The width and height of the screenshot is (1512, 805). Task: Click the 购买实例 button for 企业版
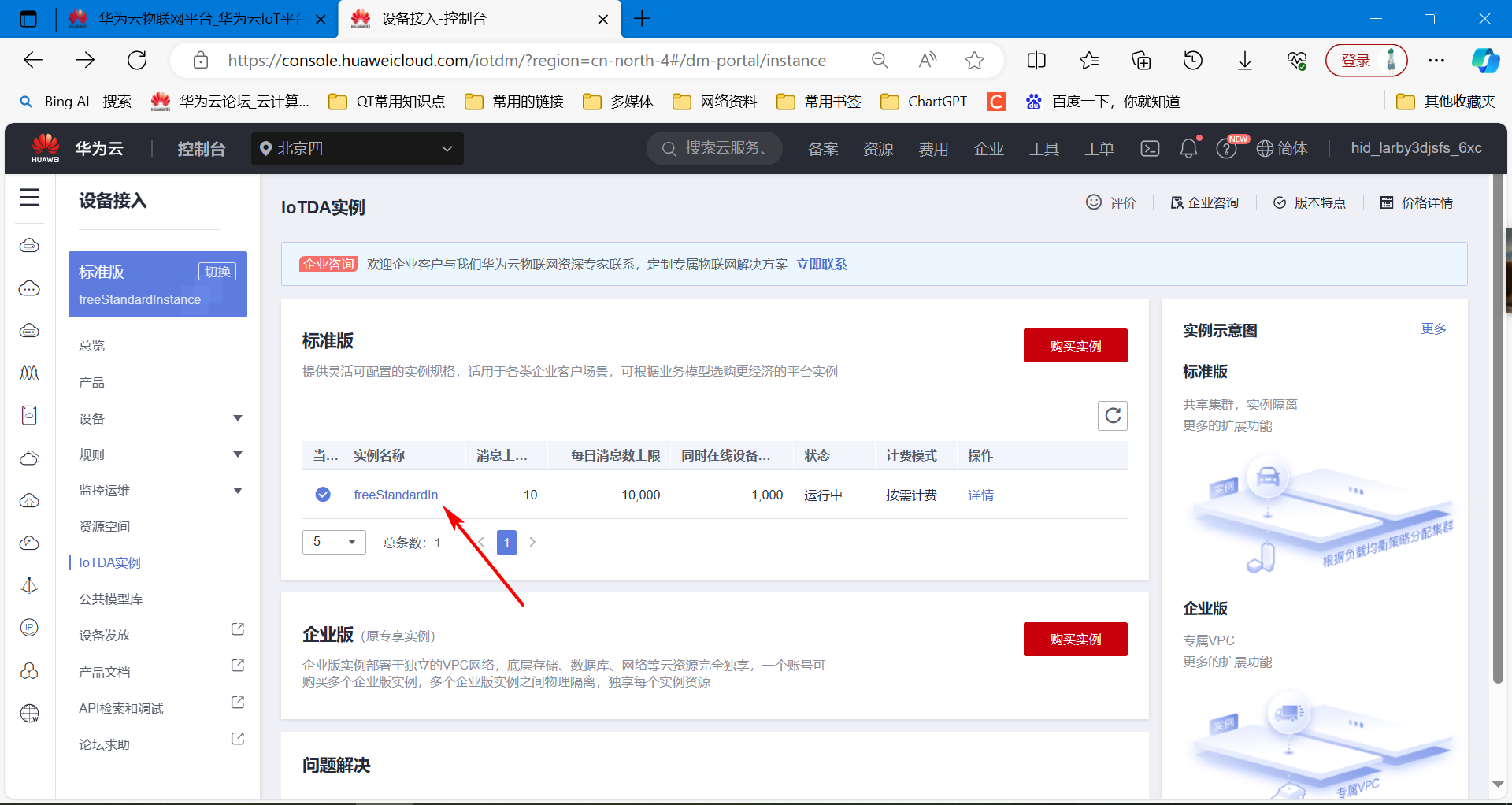[x=1076, y=639]
